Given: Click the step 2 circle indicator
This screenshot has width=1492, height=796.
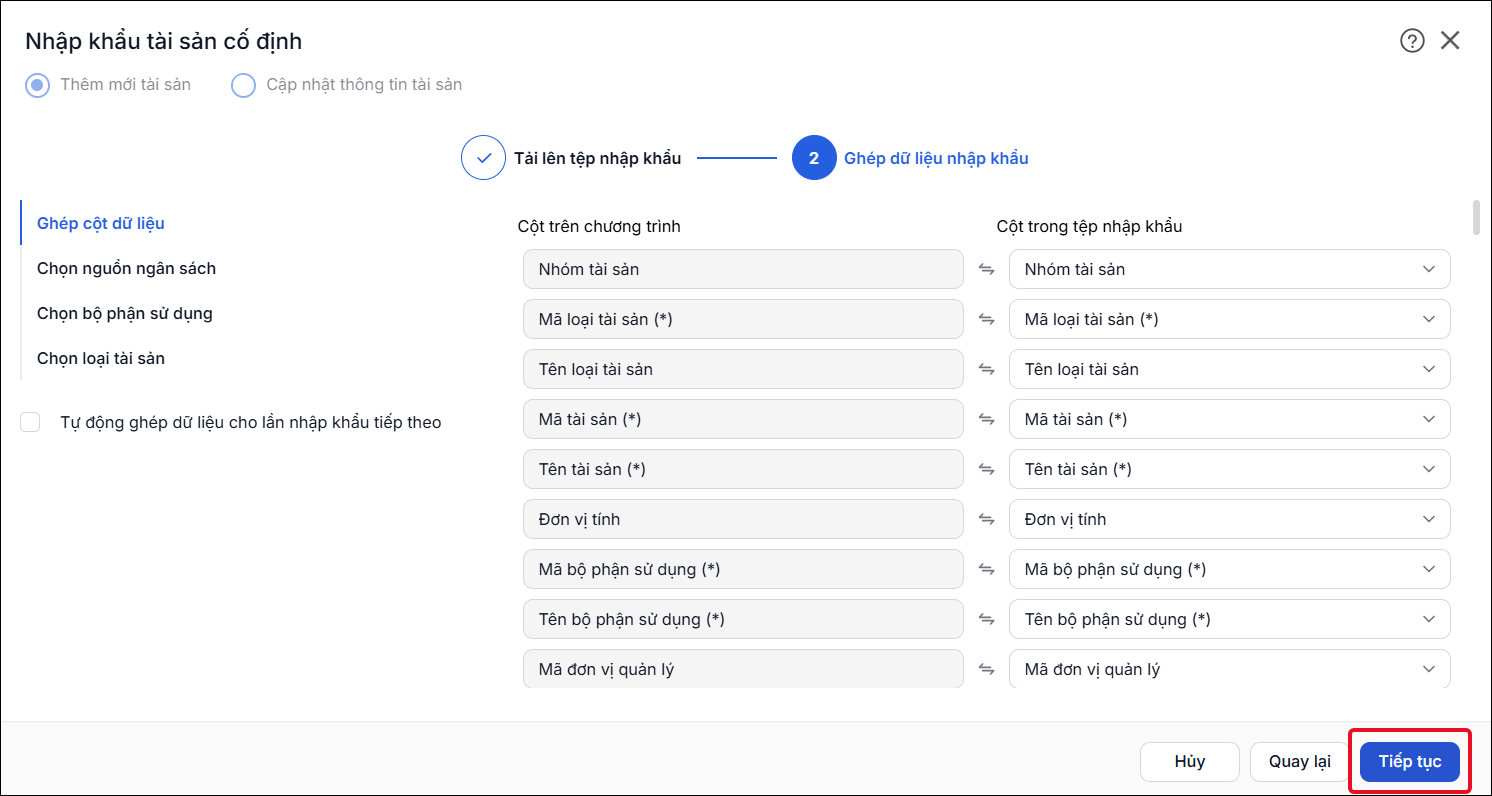Looking at the screenshot, I should (x=814, y=158).
